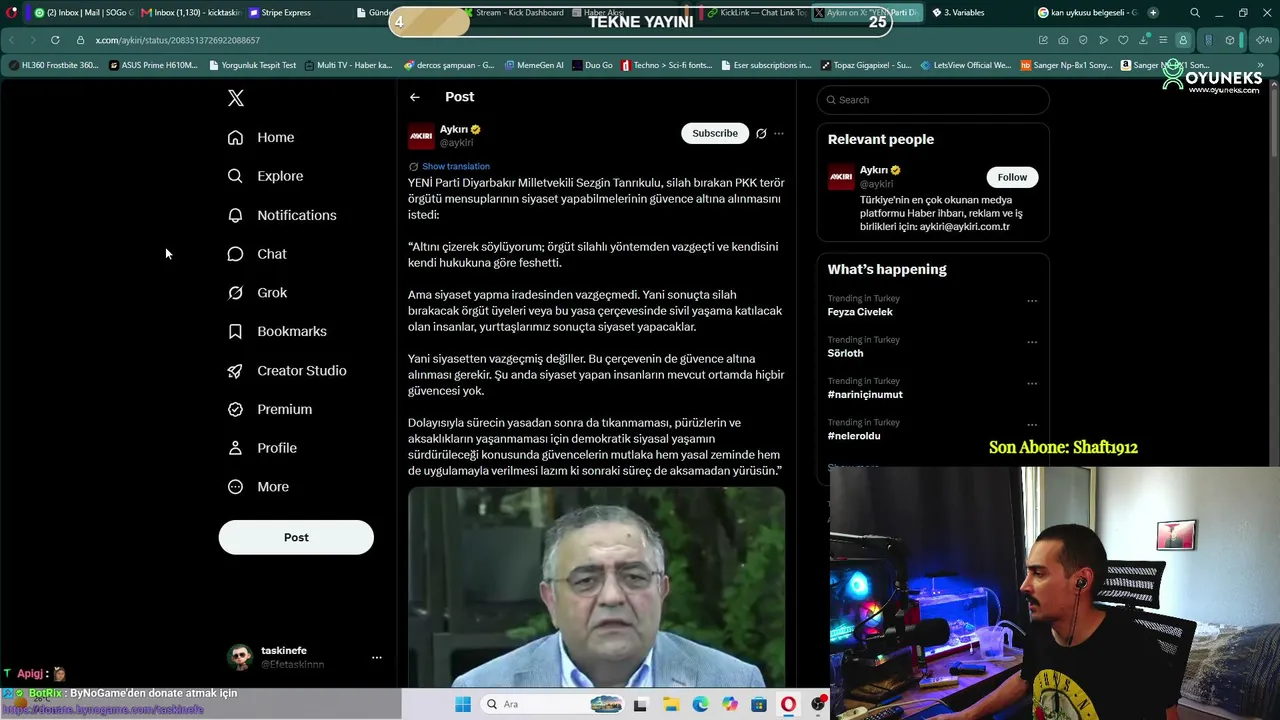The width and height of the screenshot is (1280, 720).
Task: Open Notifications in the X sidebar
Action: (x=282, y=215)
